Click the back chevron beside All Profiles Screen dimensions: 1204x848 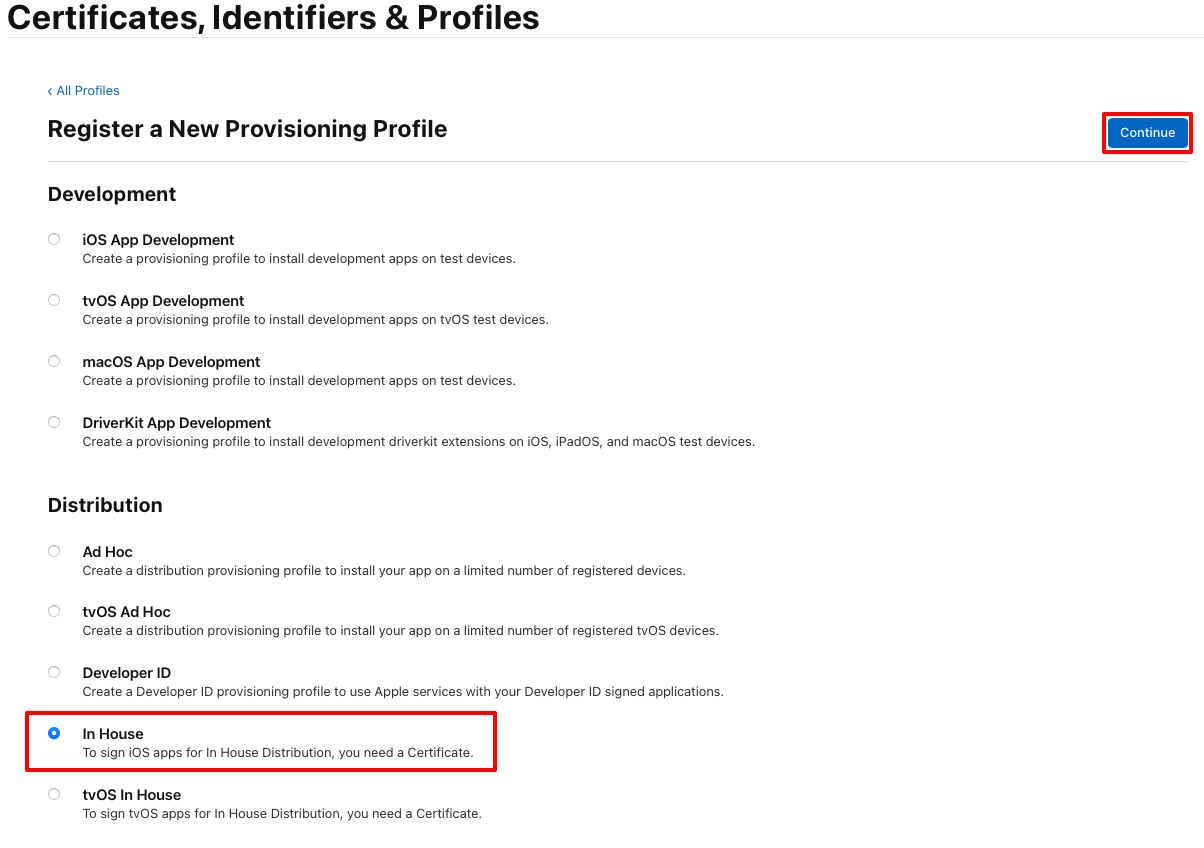coord(50,90)
